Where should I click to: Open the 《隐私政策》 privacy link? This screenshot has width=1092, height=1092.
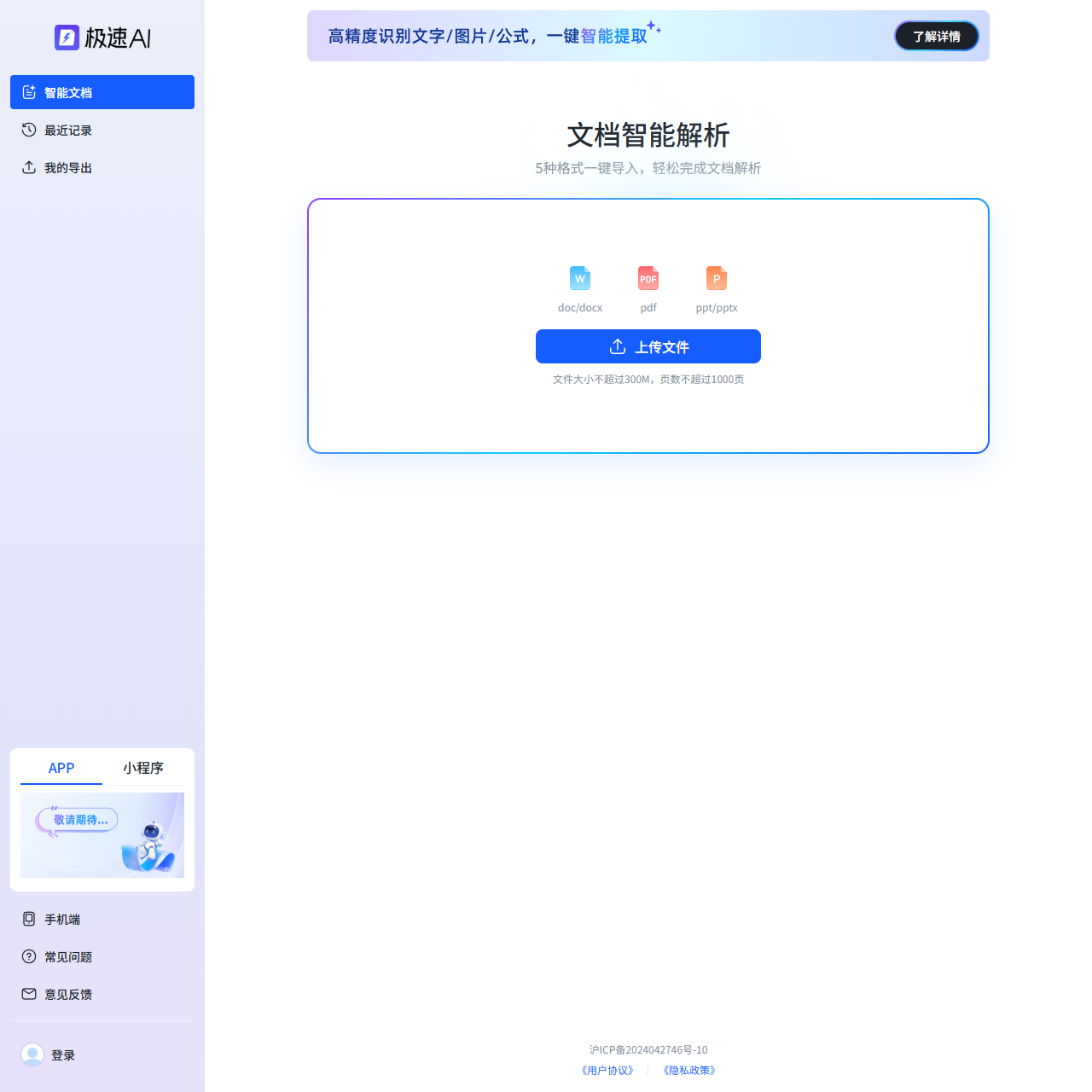click(x=688, y=1070)
